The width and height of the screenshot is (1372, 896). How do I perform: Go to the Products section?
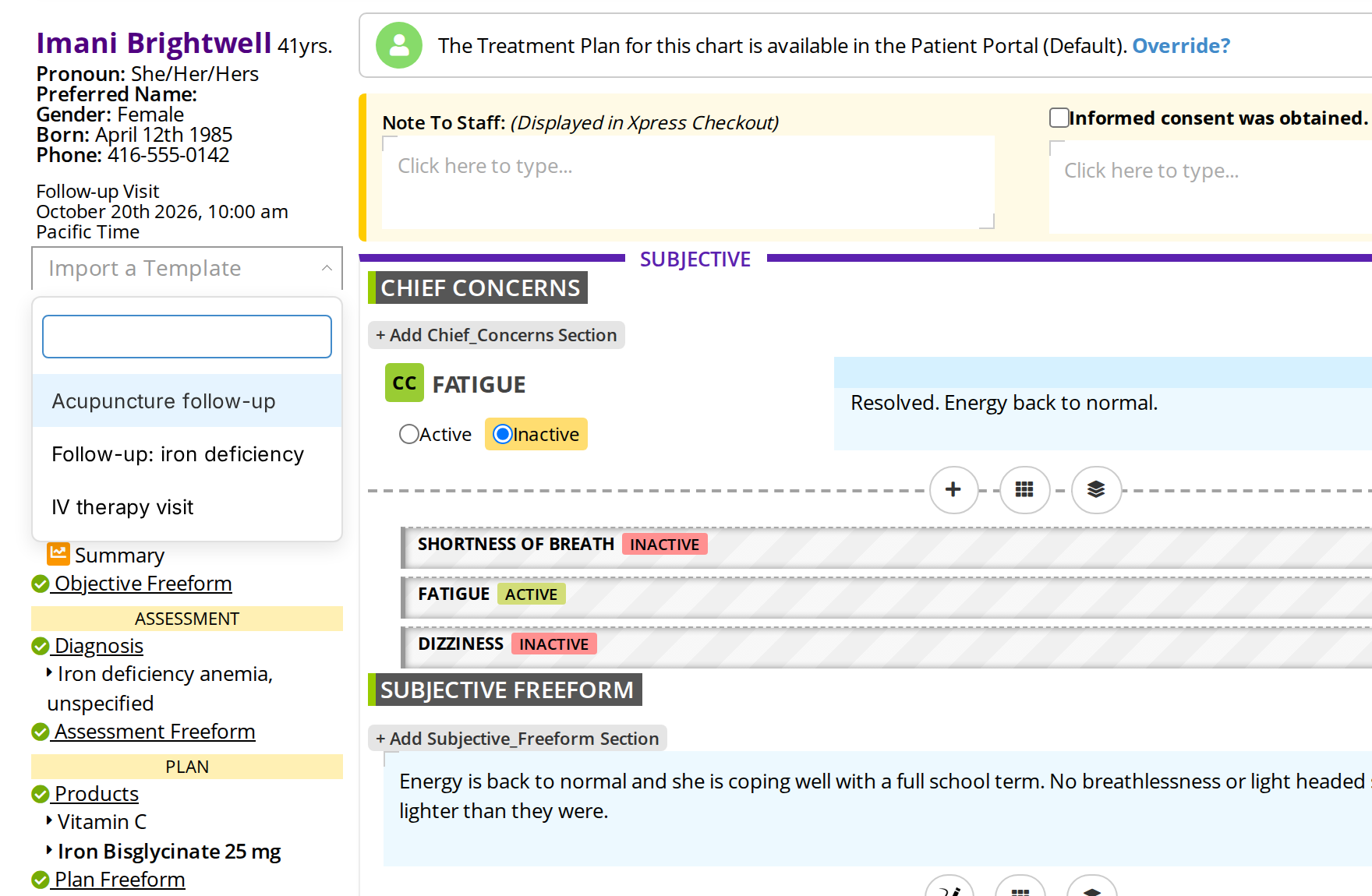click(x=97, y=794)
